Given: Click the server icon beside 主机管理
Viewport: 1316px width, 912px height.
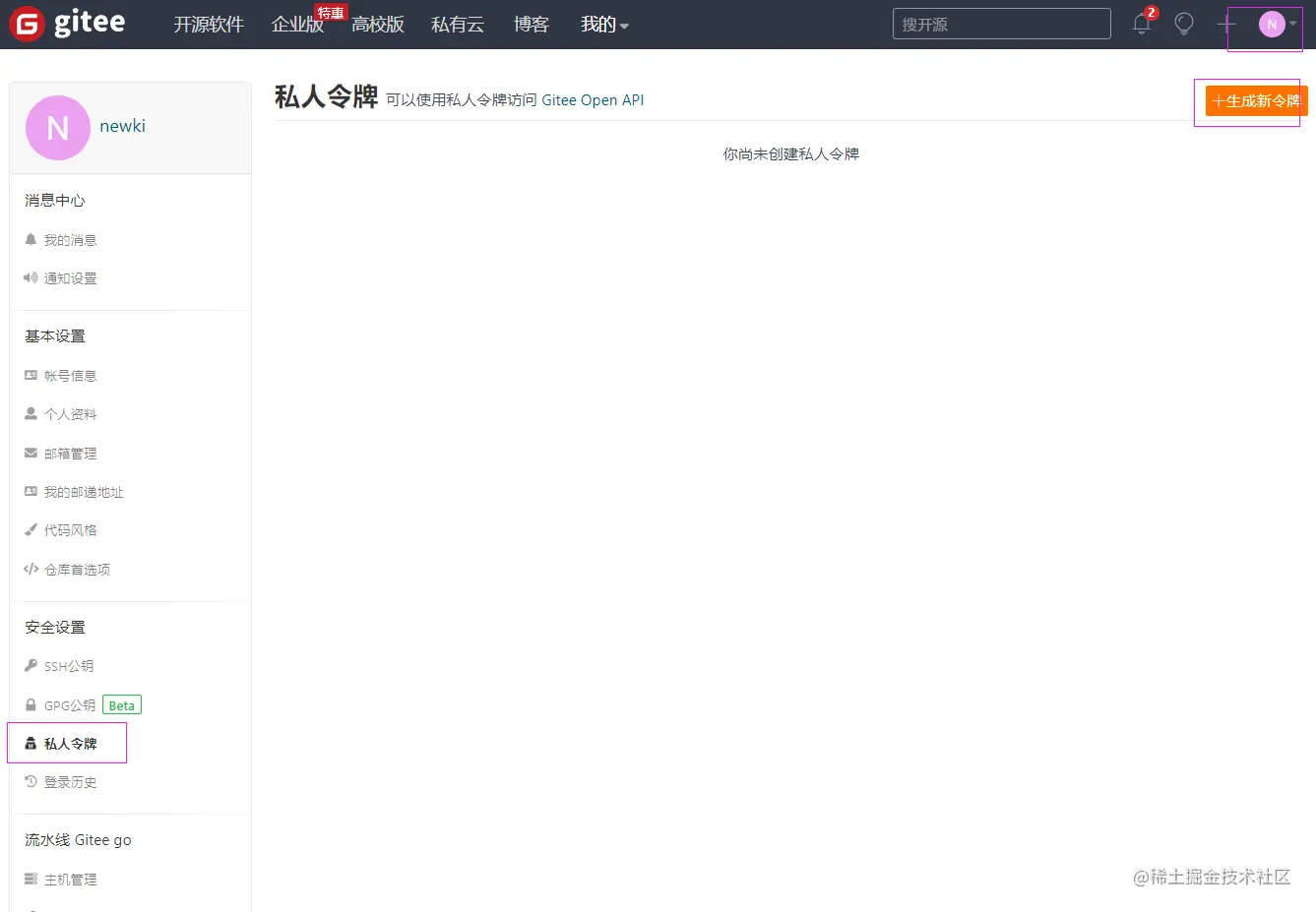Looking at the screenshot, I should [x=31, y=879].
